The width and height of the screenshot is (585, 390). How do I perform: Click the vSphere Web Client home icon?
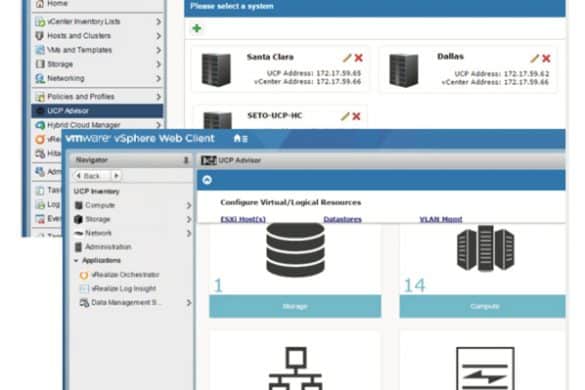(237, 138)
